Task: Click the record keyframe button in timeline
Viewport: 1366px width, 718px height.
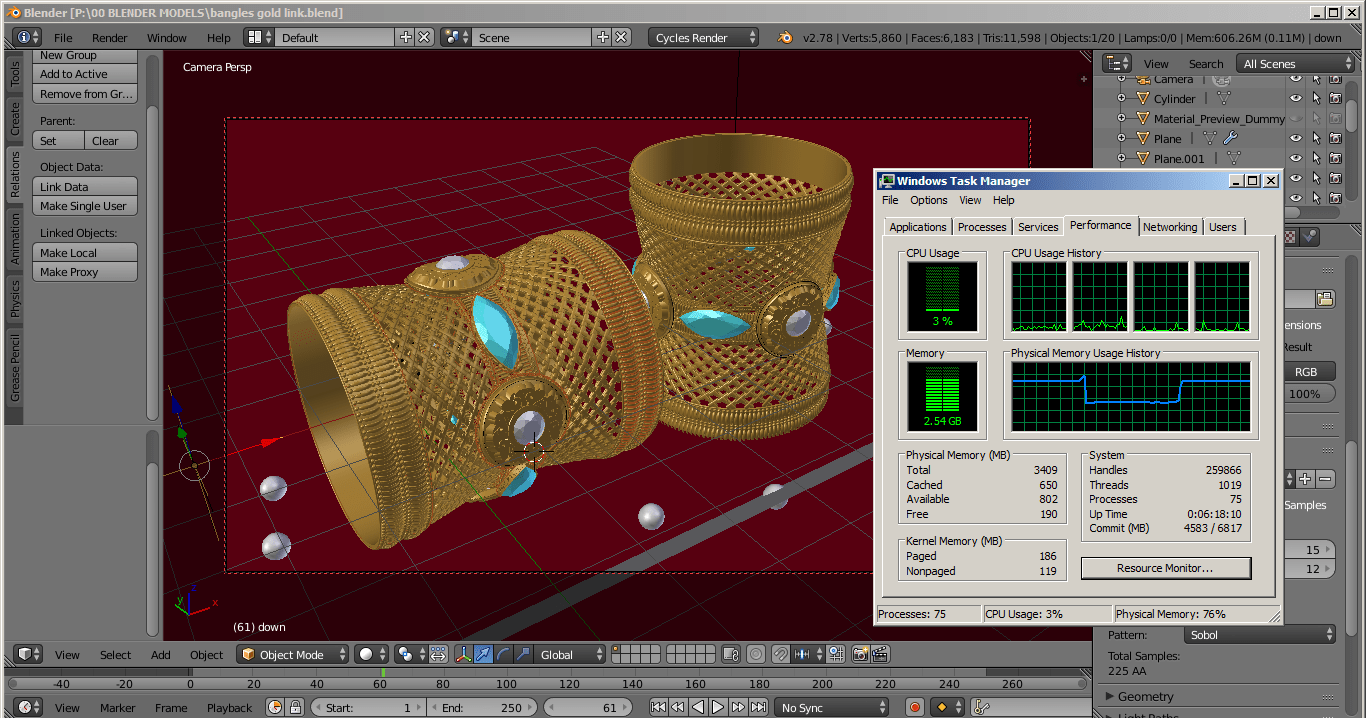Action: click(914, 707)
